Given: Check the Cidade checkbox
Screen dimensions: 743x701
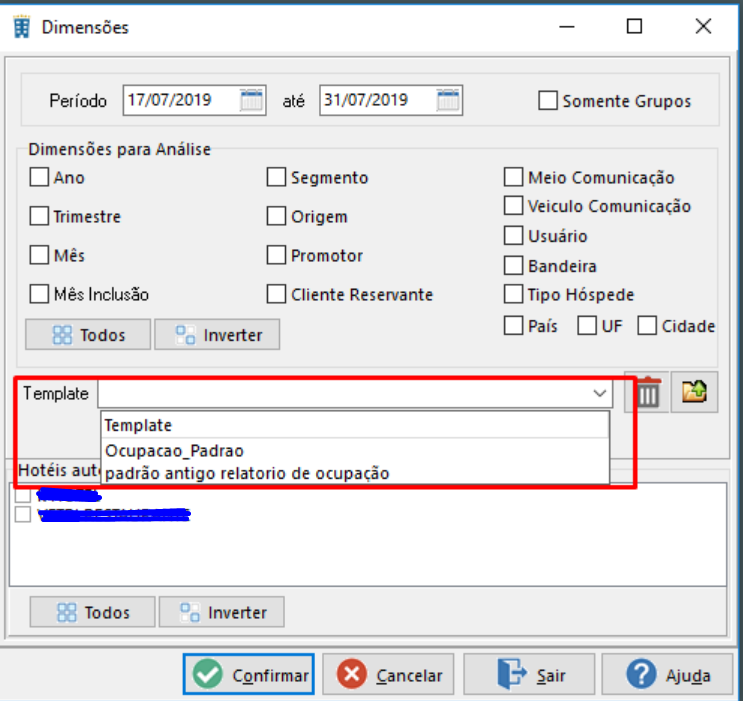Looking at the screenshot, I should (647, 325).
